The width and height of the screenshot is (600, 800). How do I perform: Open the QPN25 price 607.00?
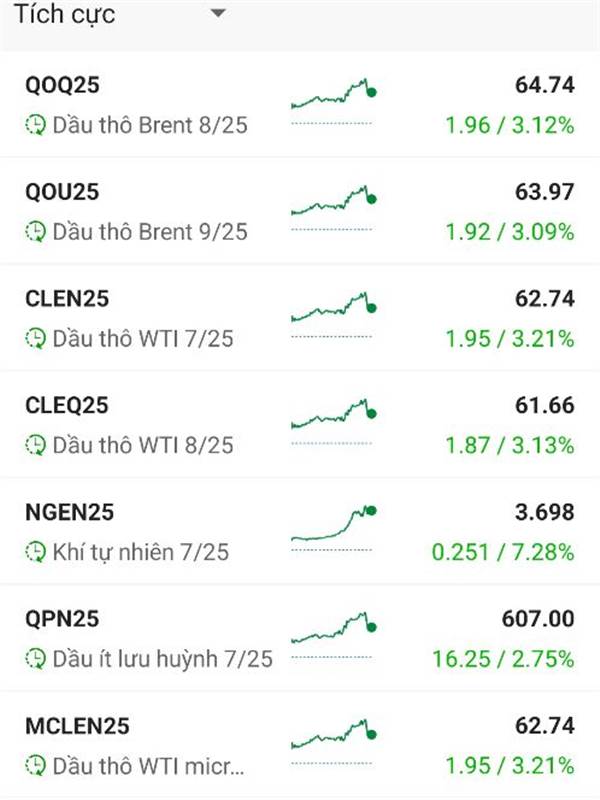[x=538, y=618]
